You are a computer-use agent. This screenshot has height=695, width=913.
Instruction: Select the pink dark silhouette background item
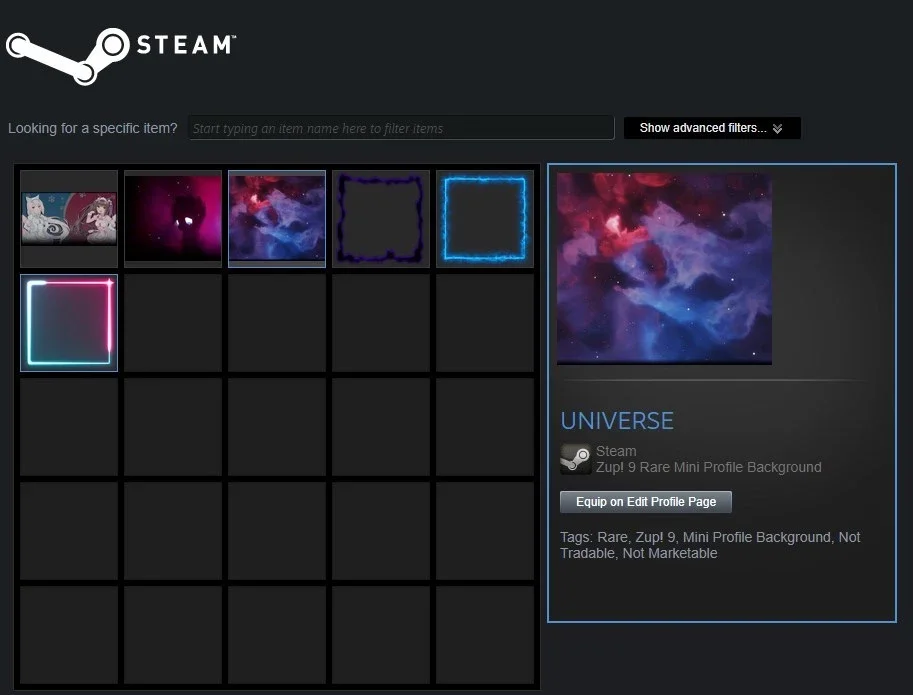coord(173,219)
